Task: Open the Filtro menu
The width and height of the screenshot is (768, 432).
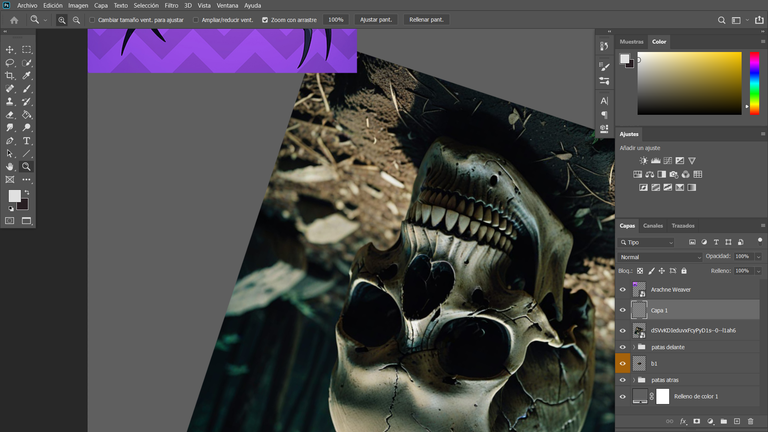Action: point(171,5)
